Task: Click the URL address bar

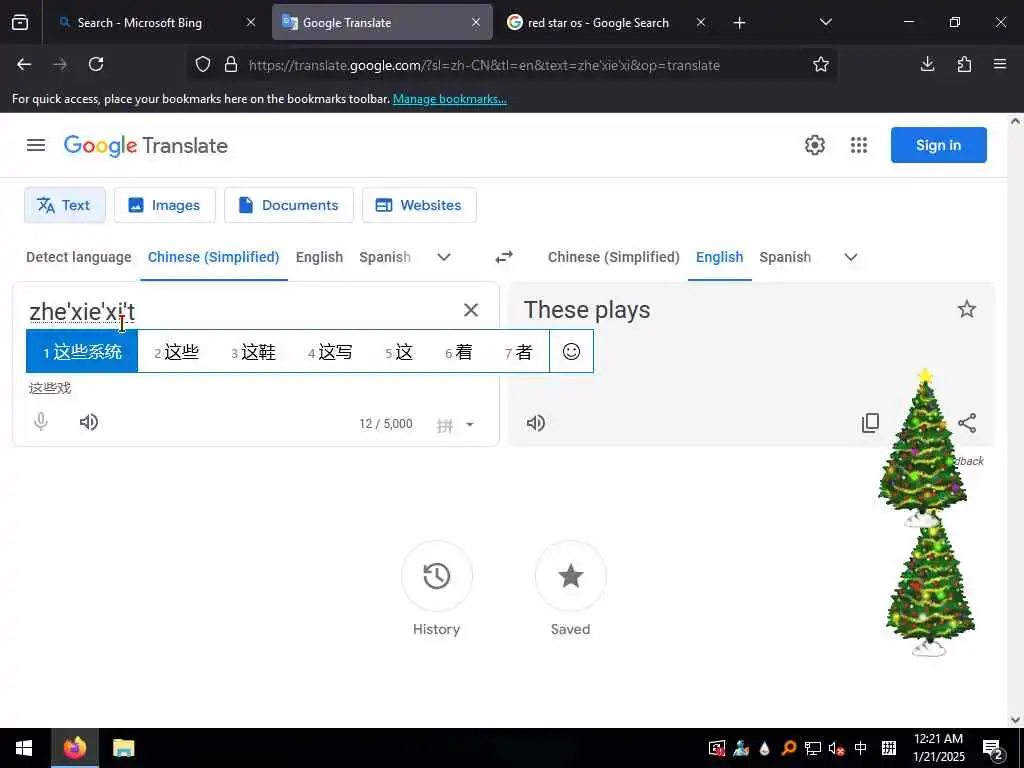Action: pos(484,65)
